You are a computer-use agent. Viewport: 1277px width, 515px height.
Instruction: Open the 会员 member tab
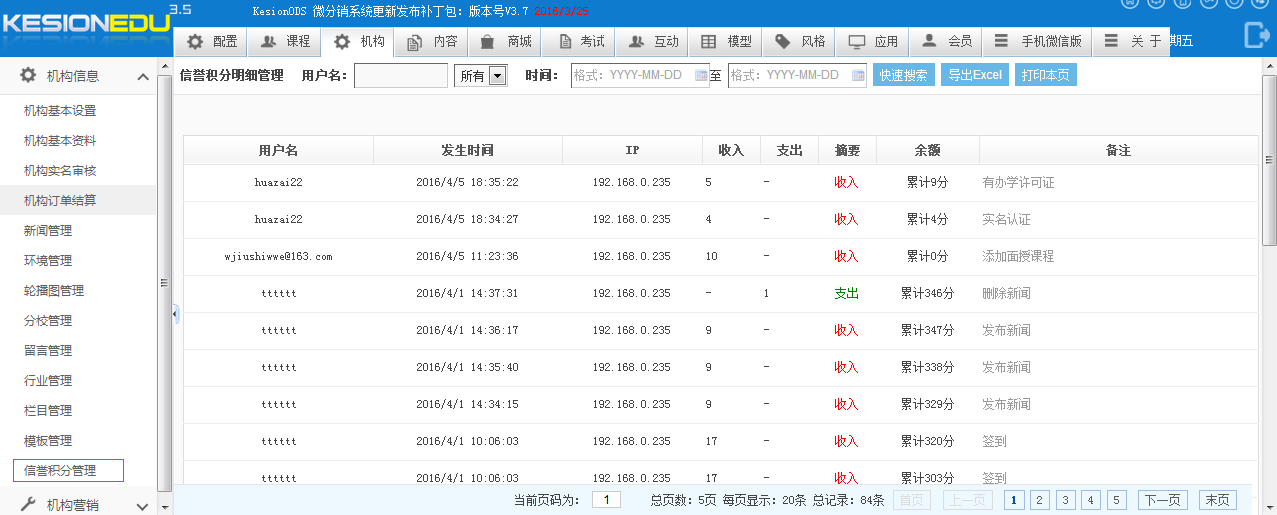point(946,42)
